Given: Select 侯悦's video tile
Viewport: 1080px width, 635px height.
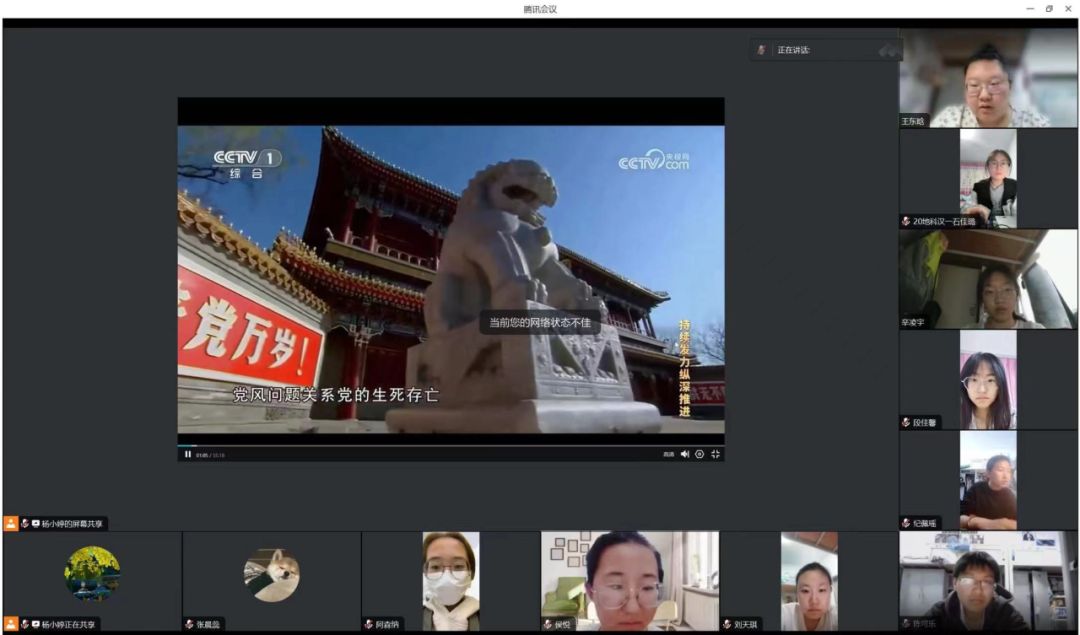Looking at the screenshot, I should click(x=630, y=581).
